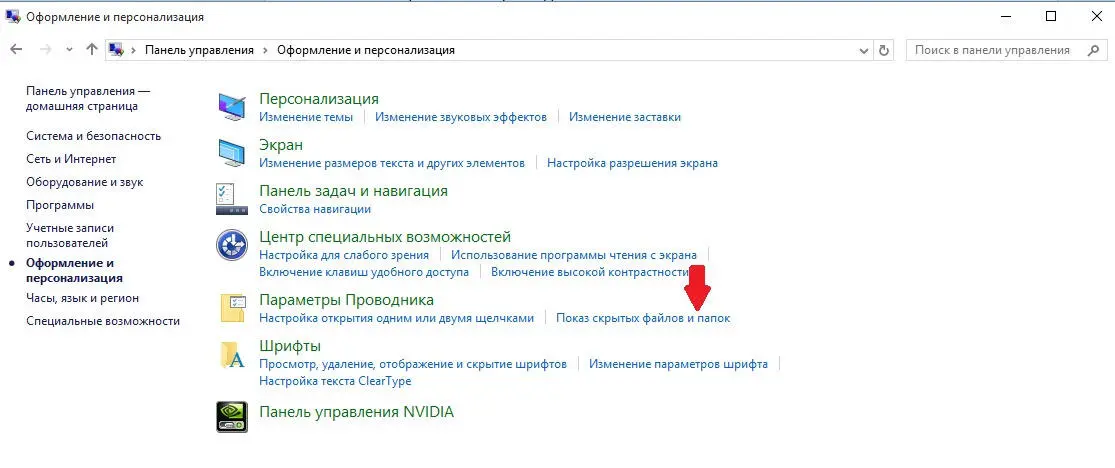Screen dimensions: 1115x468
Task: Open the Панель задач и навигация icon
Action: click(232, 198)
